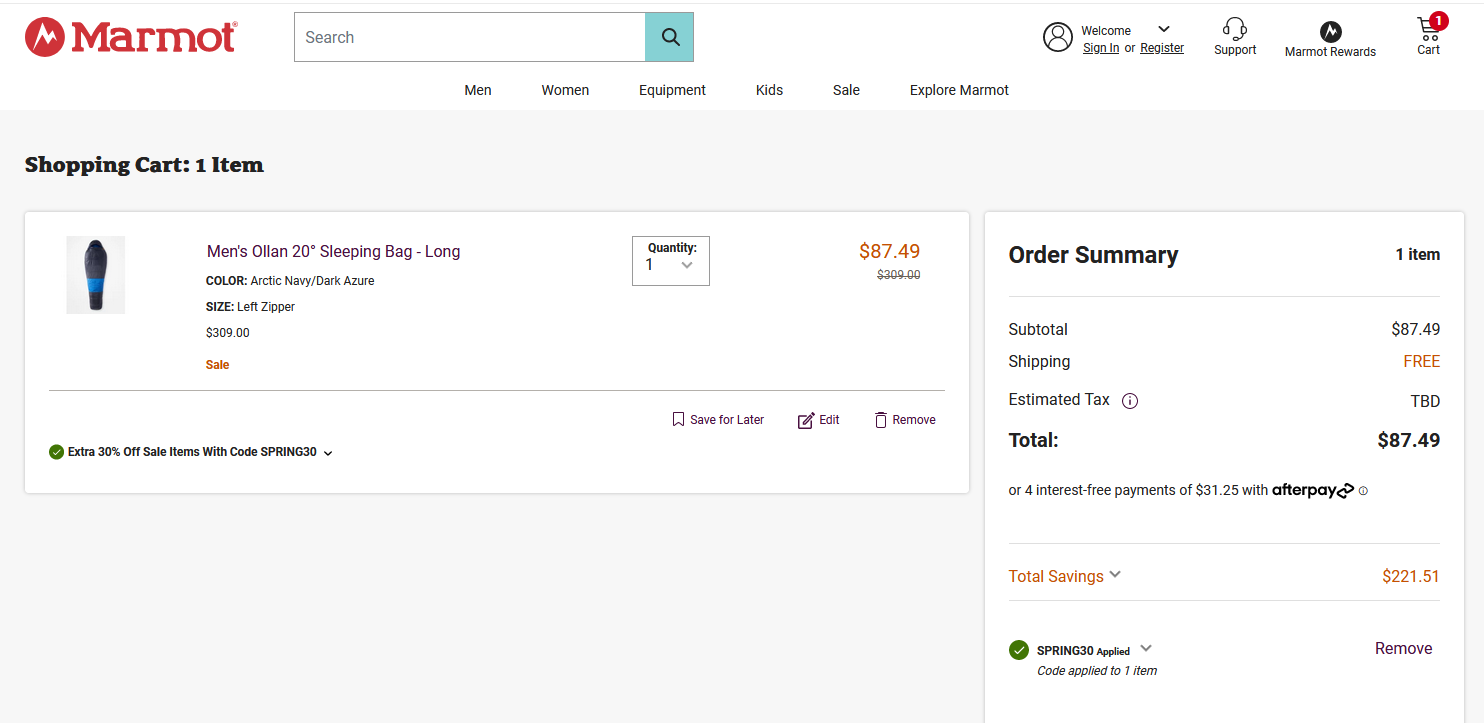Click the Marmot logo
The width and height of the screenshot is (1484, 723).
click(x=131, y=37)
